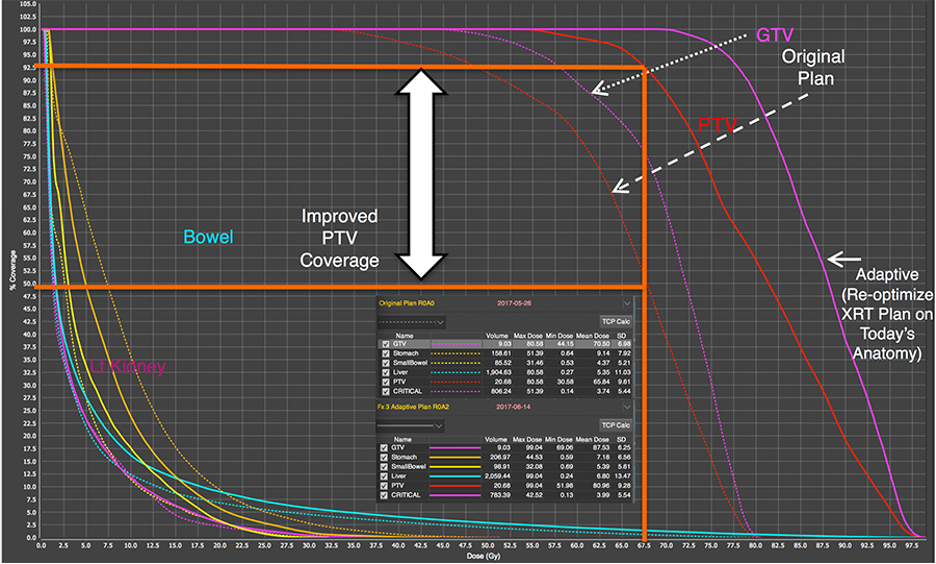The width and height of the screenshot is (936, 564).
Task: Select the Stomach row name in Original Plan table
Action: [x=406, y=353]
